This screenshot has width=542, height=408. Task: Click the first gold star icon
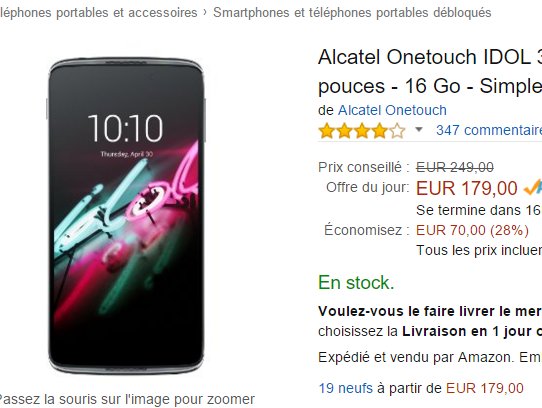coord(327,131)
